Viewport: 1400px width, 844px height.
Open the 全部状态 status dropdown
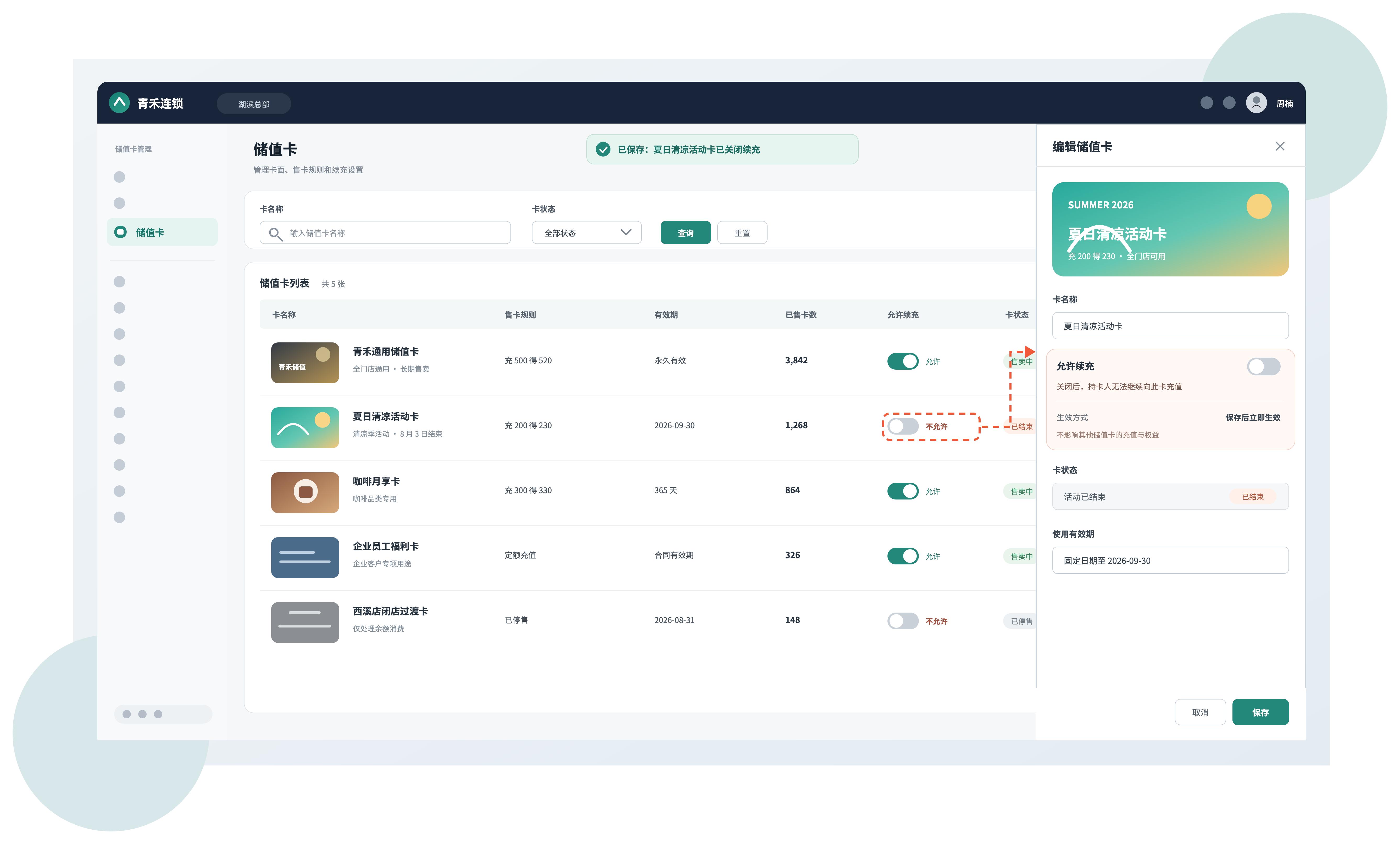[586, 232]
